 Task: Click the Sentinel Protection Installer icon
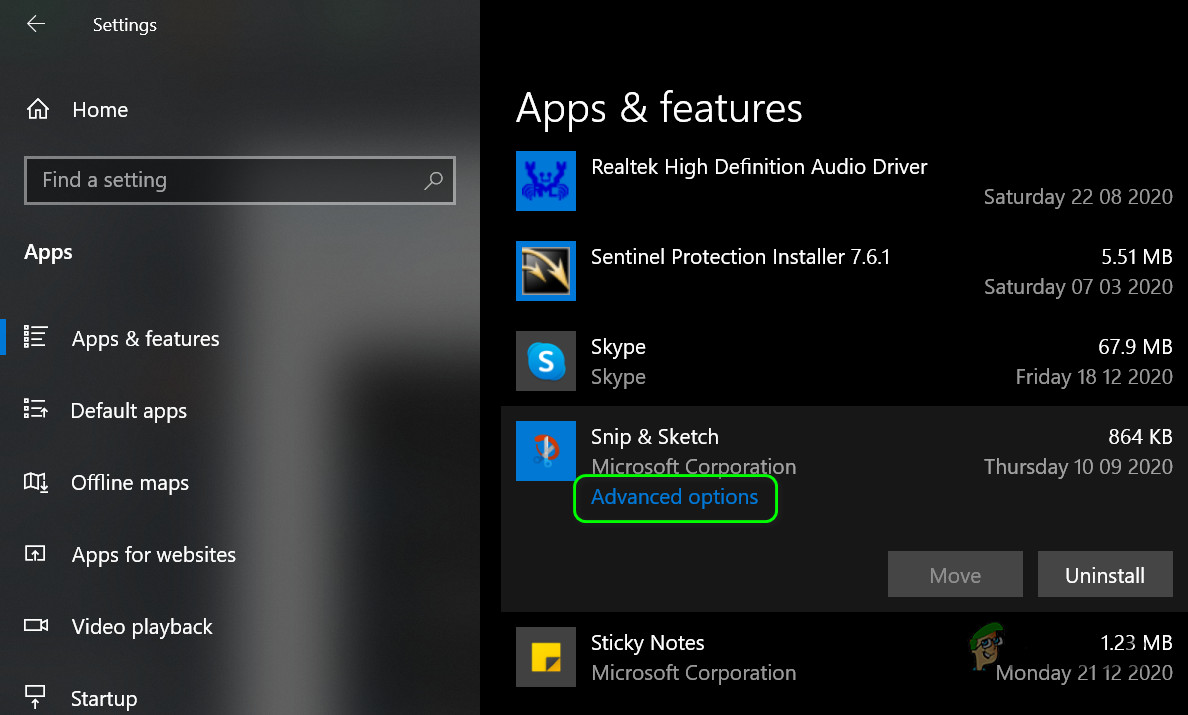pos(546,271)
